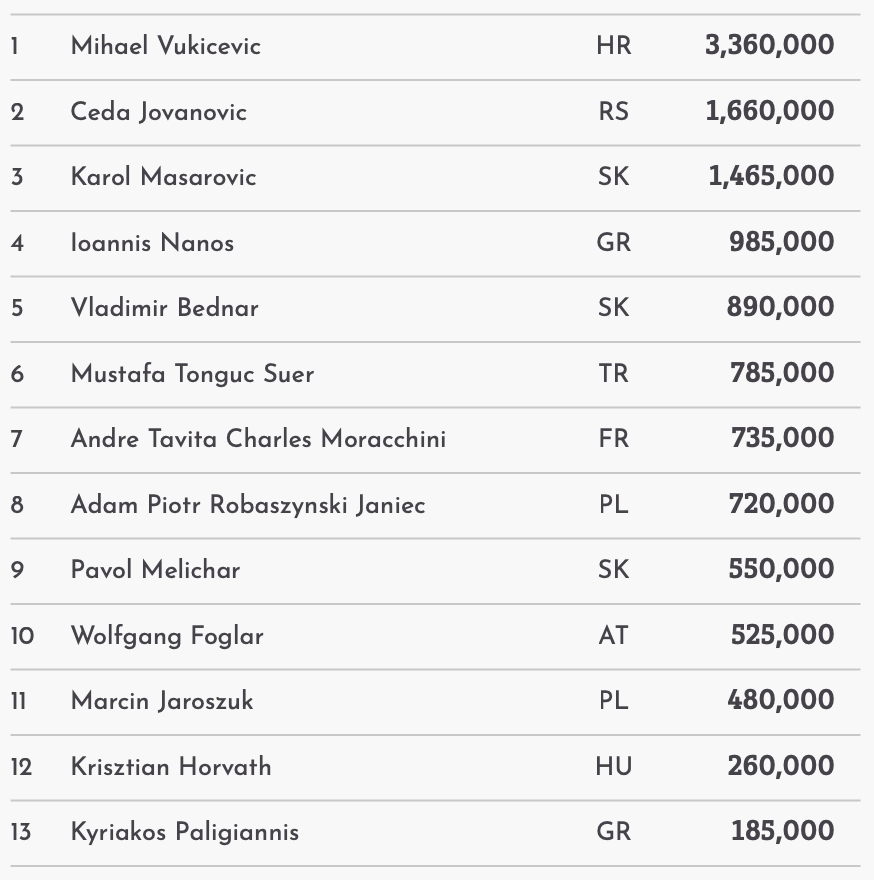The width and height of the screenshot is (874, 880).
Task: Click player name Mihael Vukicevic
Action: tap(165, 46)
